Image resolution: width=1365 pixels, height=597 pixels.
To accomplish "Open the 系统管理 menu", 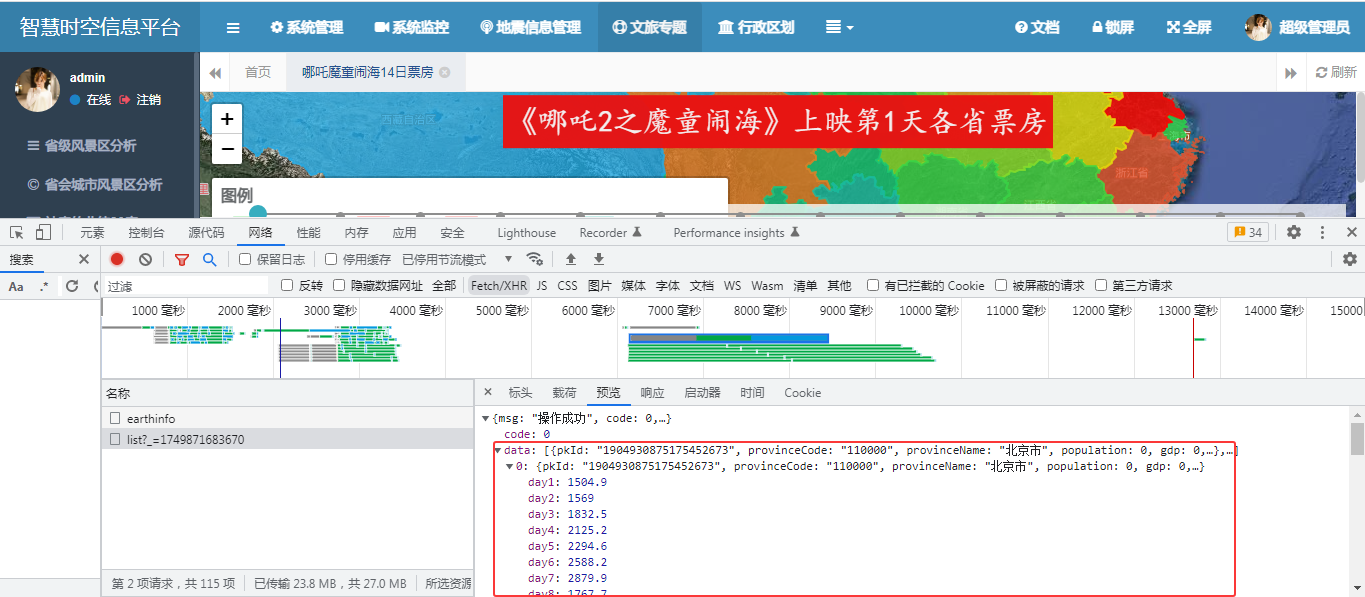I will pos(307,27).
